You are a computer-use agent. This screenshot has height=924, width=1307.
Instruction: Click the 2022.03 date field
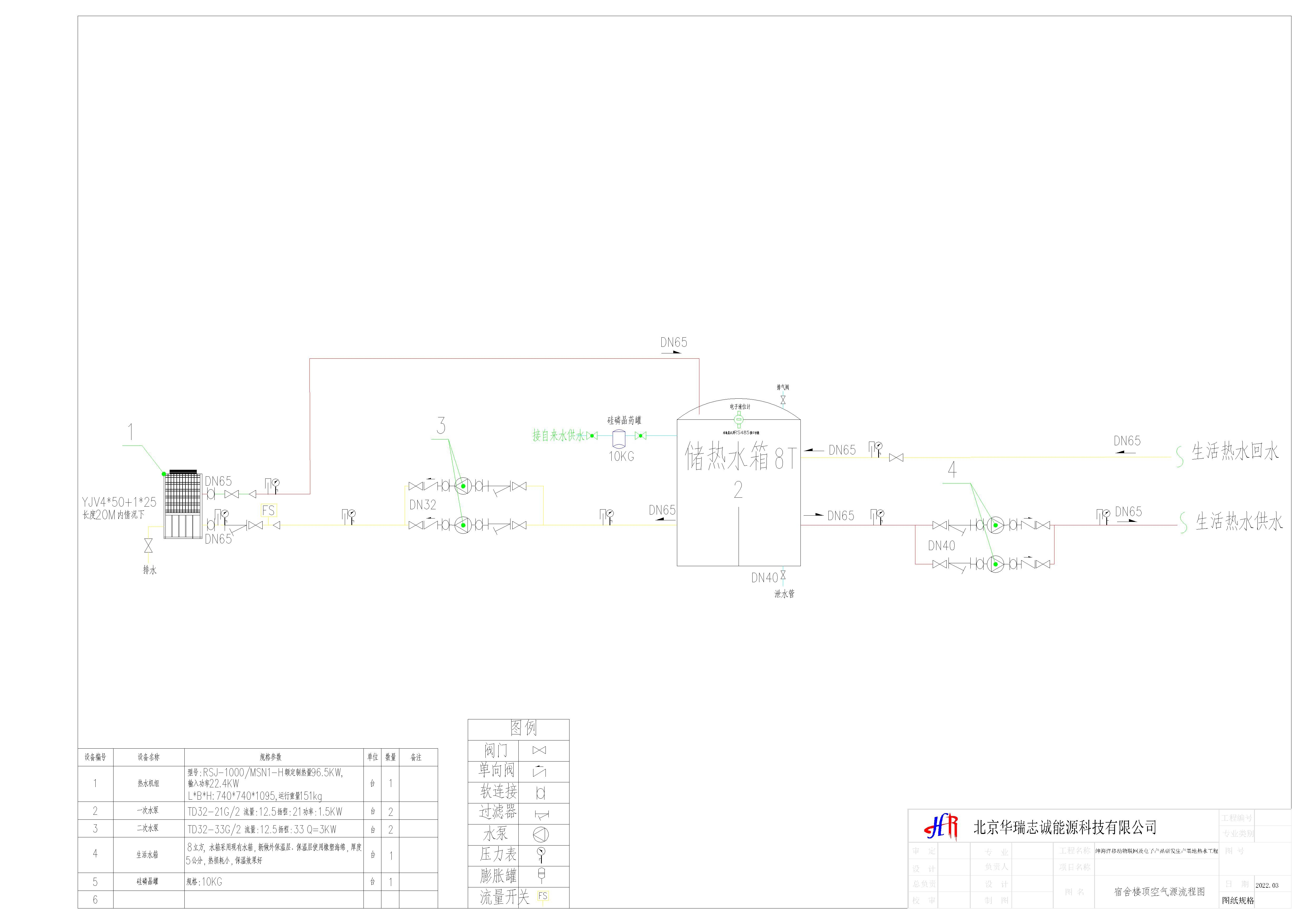coord(1267,885)
